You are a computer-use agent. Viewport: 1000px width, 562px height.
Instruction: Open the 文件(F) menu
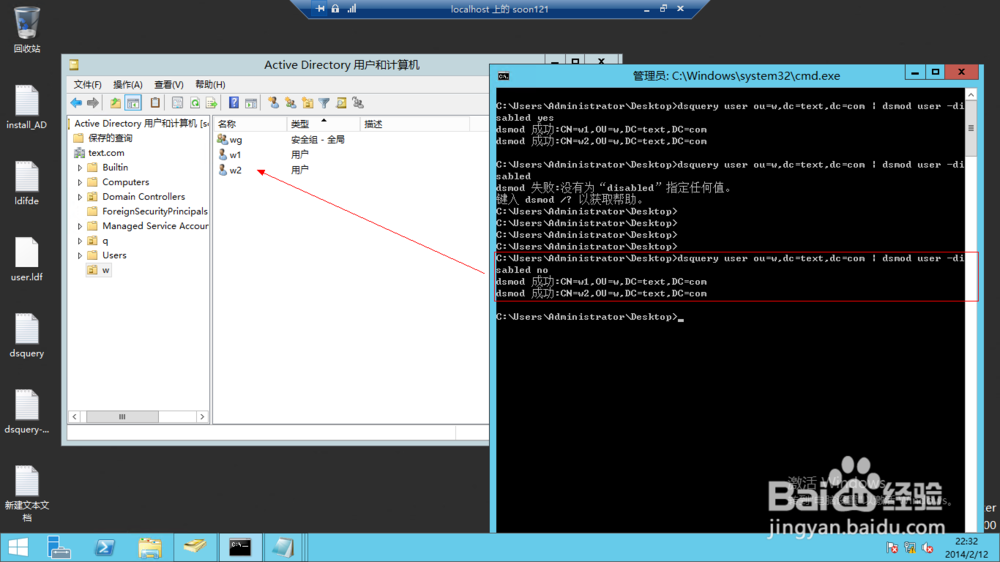coord(87,84)
